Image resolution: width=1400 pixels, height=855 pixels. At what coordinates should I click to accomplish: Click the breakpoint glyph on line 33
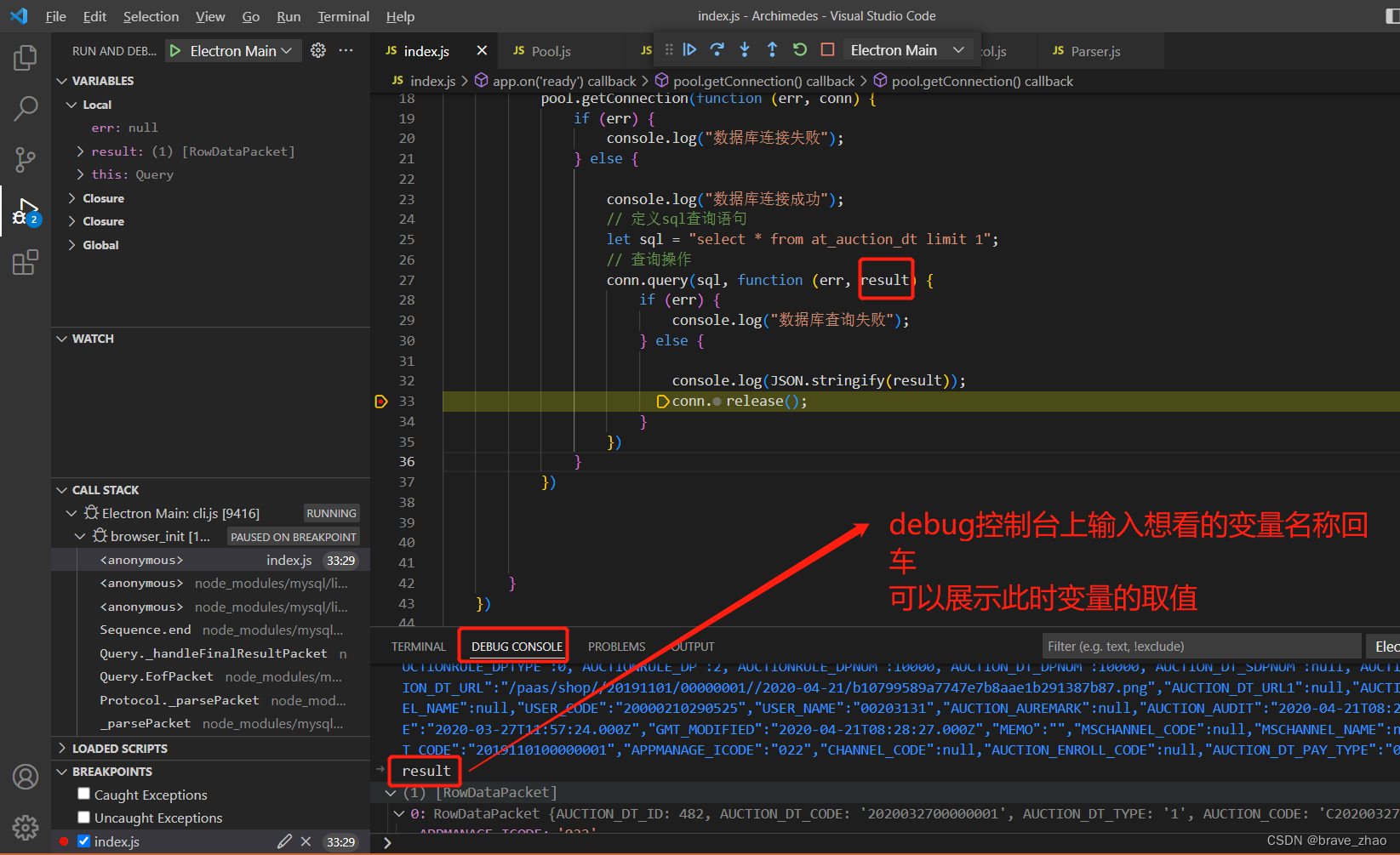[381, 402]
